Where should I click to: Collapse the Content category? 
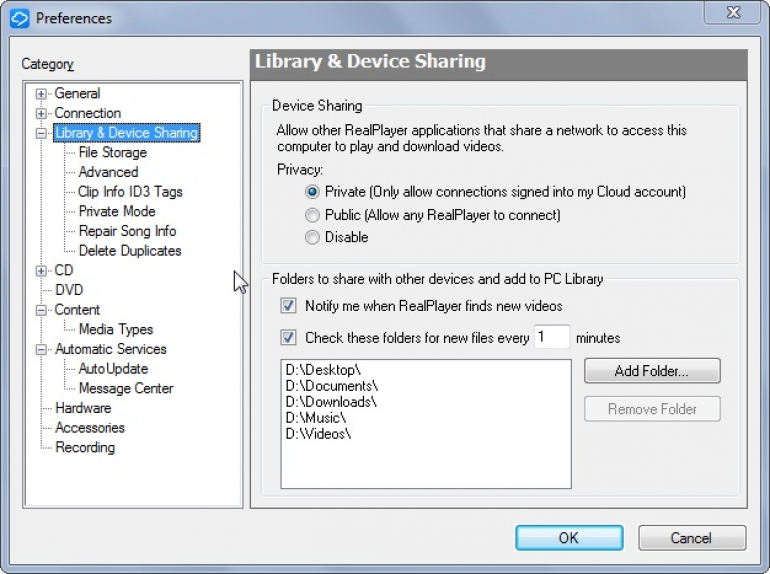(41, 310)
